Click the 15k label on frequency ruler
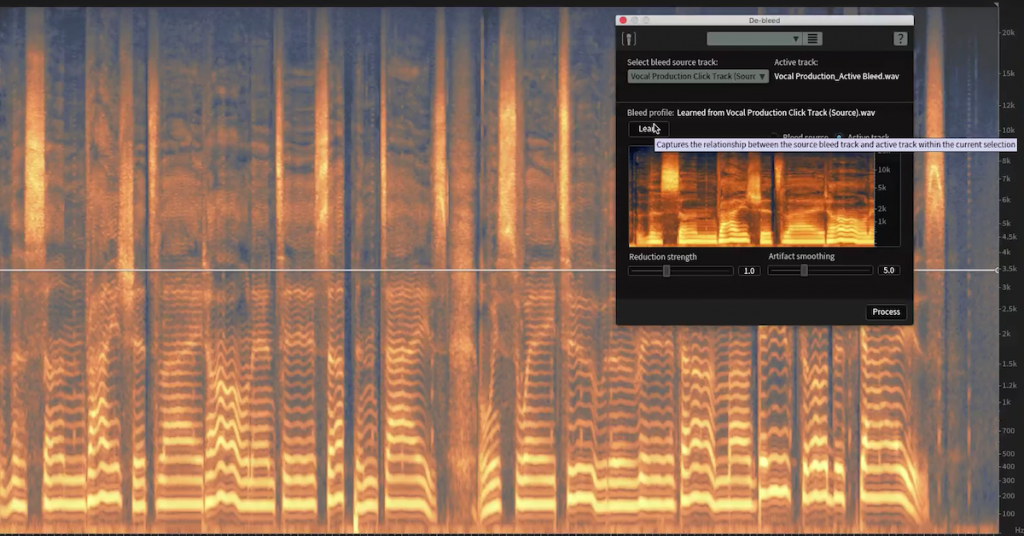Image resolution: width=1024 pixels, height=536 pixels. 1008,73
